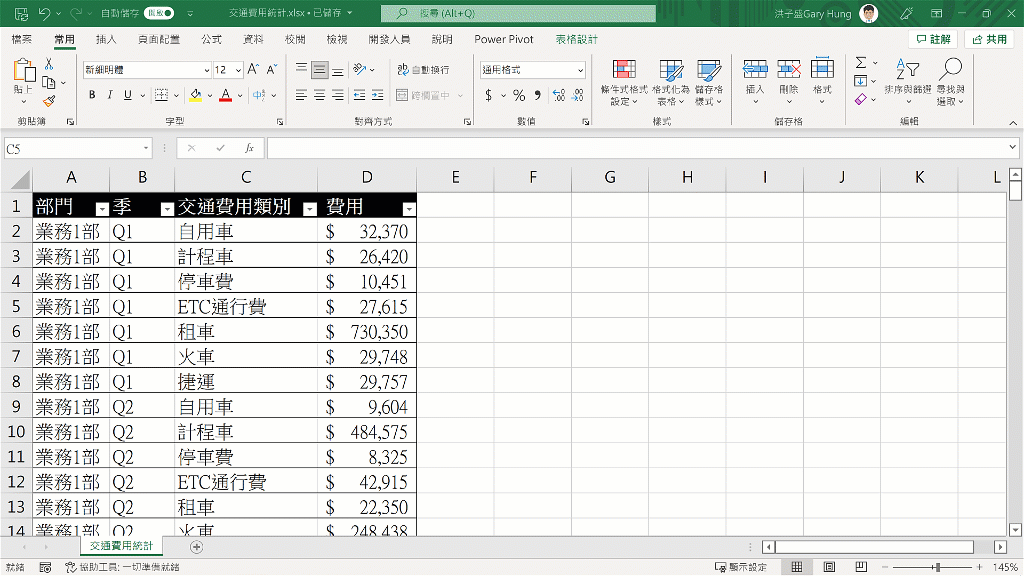Click the Cut scissors icon
The width and height of the screenshot is (1024, 576).
[x=49, y=64]
